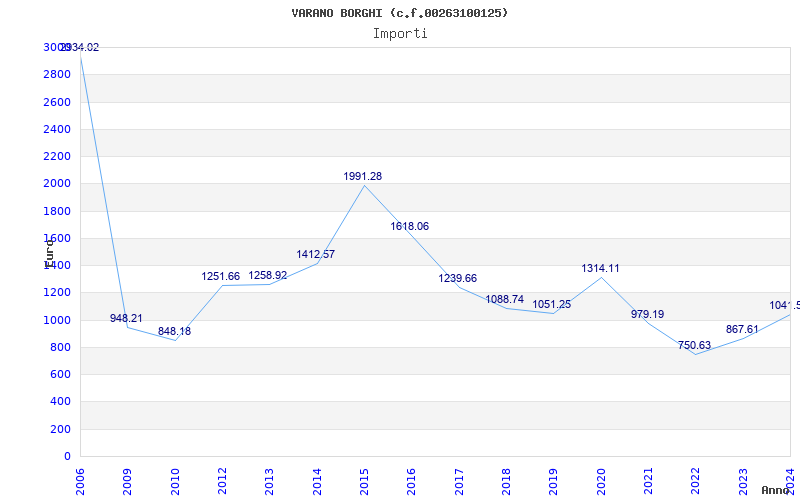Click the 2400 y-axis tick label
The image size is (800, 500).
tap(57, 130)
